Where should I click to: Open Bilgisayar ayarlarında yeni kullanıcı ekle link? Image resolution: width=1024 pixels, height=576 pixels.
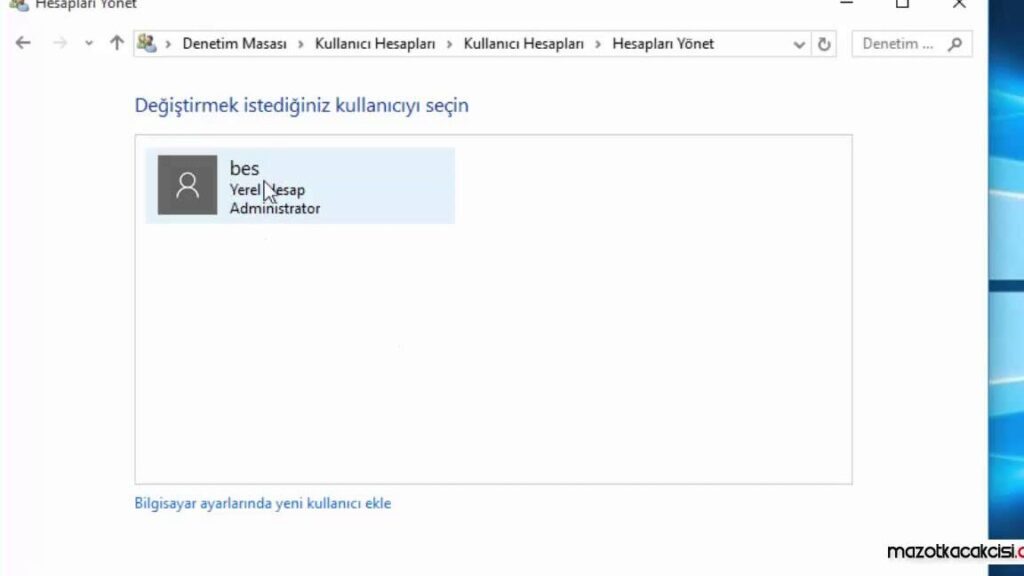[x=262, y=503]
